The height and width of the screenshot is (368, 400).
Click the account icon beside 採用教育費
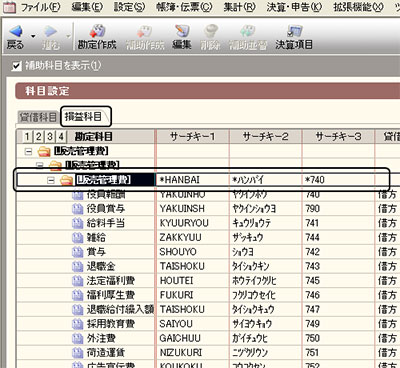point(78,324)
